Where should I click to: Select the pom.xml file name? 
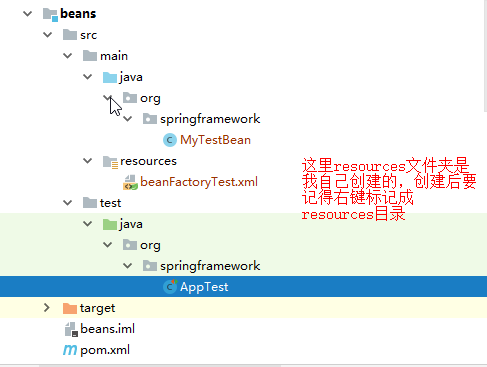pyautogui.click(x=105, y=350)
